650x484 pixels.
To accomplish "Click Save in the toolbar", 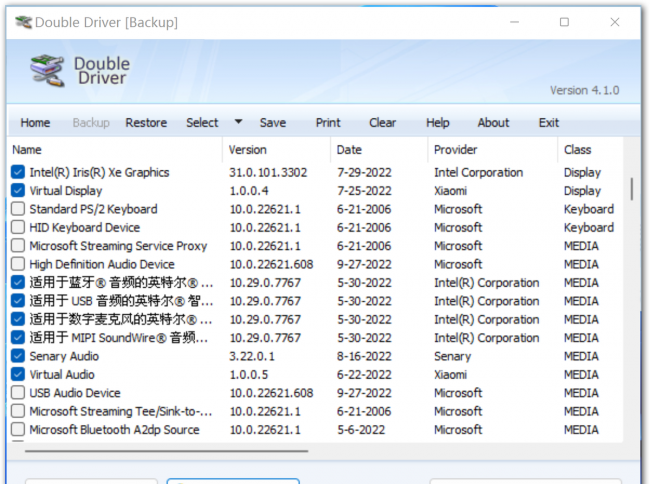I will click(x=273, y=123).
